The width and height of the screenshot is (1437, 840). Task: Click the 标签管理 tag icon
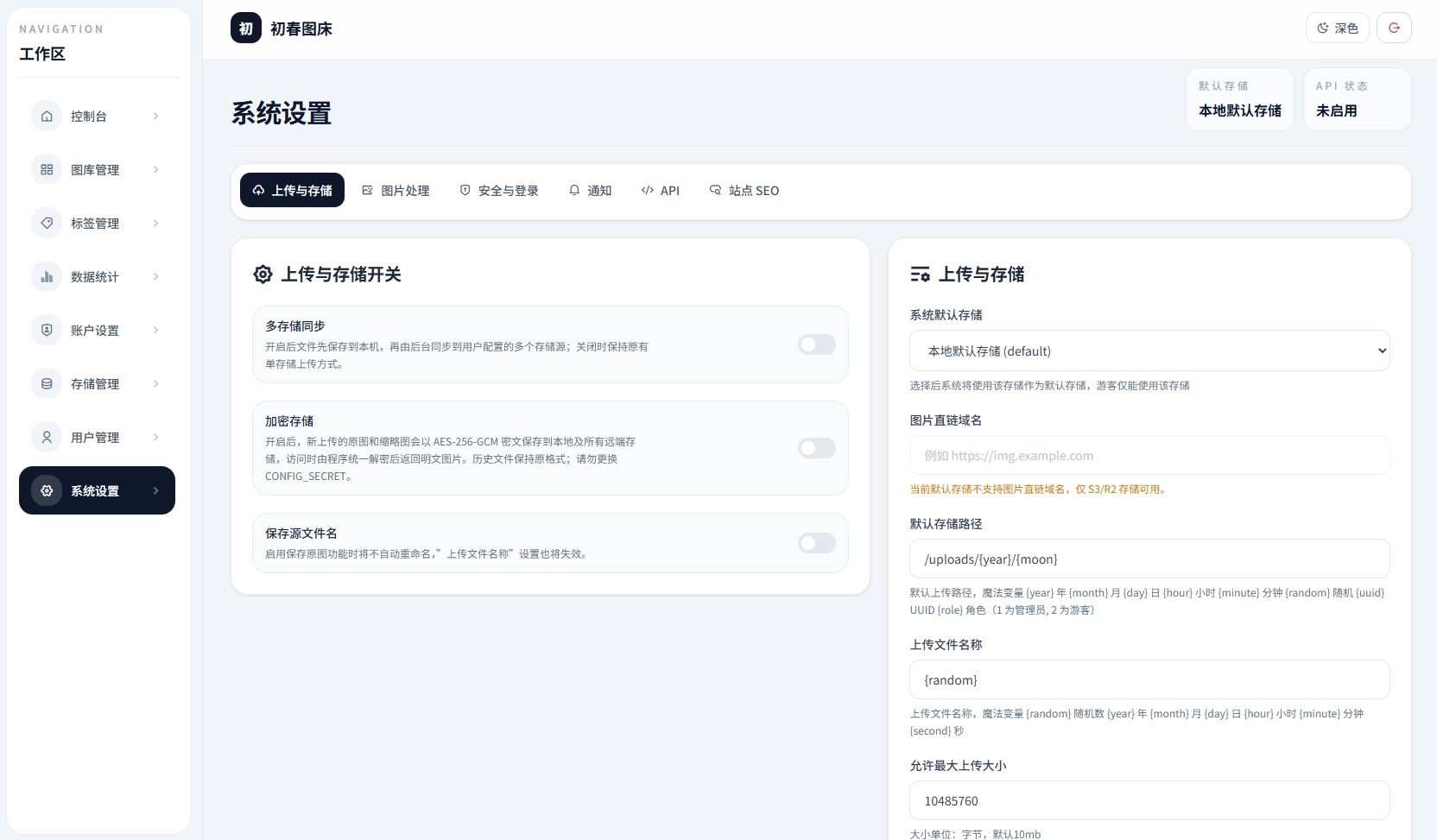tap(47, 223)
